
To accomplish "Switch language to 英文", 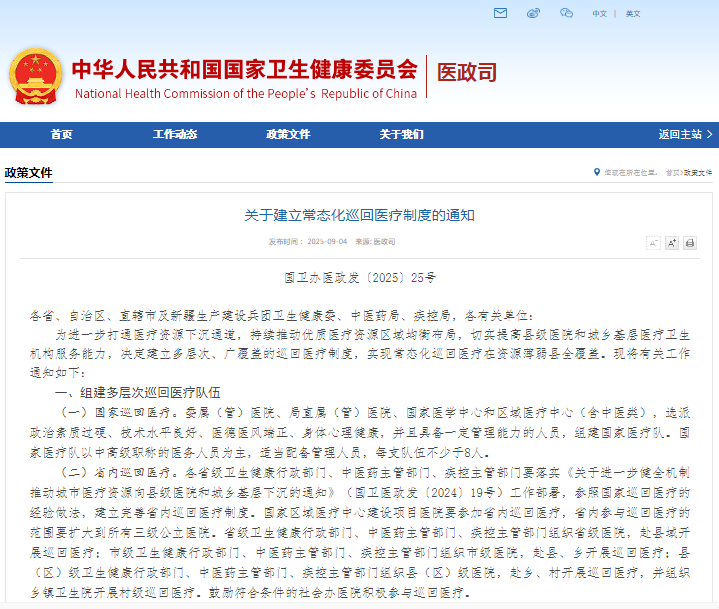I will click(633, 14).
